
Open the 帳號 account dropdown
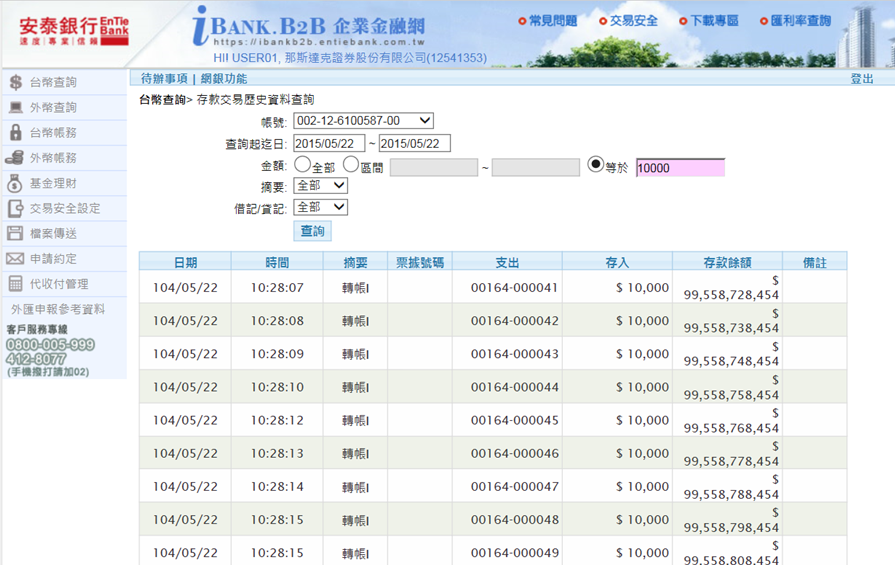363,121
